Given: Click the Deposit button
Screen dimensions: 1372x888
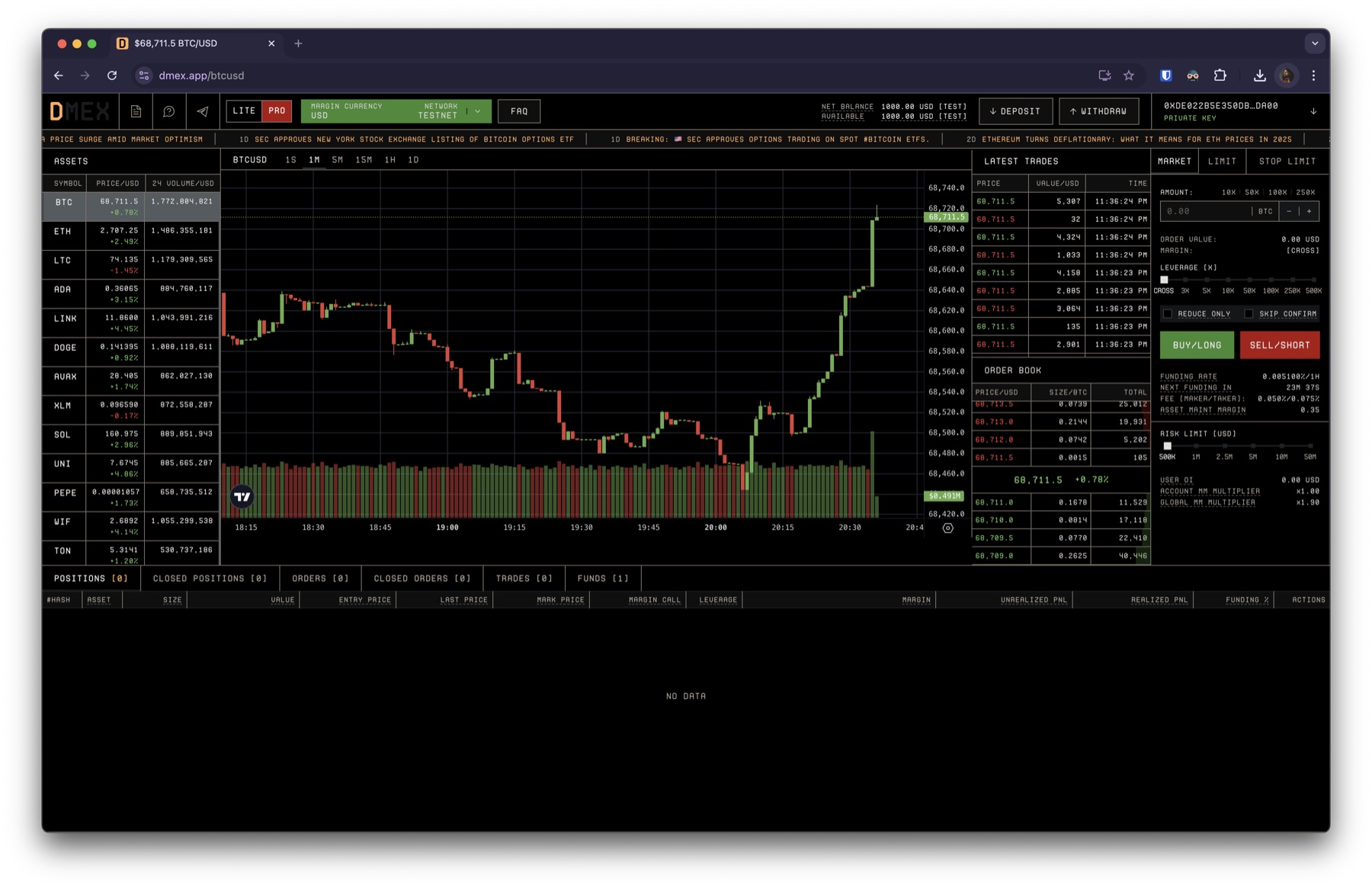Looking at the screenshot, I should [1015, 111].
